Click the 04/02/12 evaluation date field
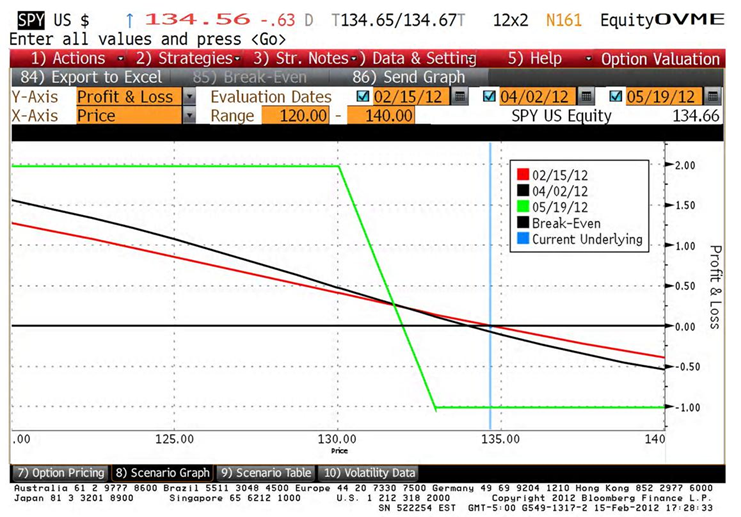This screenshot has width=741, height=517. coord(537,96)
